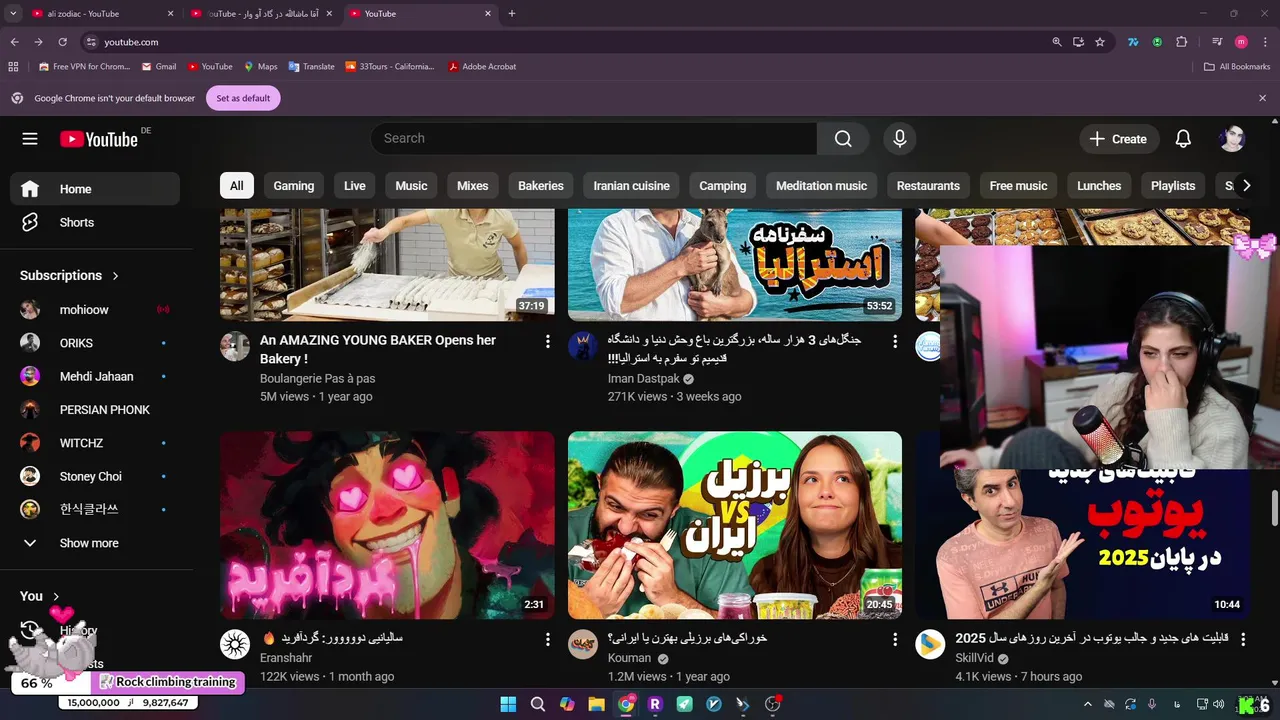
Task: Select the Restaurants filter chip
Action: point(928,186)
